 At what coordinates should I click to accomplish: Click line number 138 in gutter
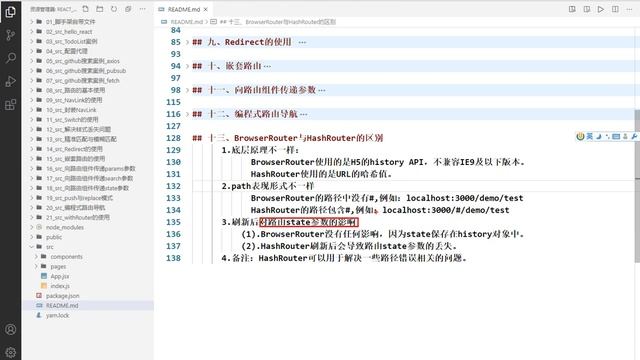(x=173, y=258)
